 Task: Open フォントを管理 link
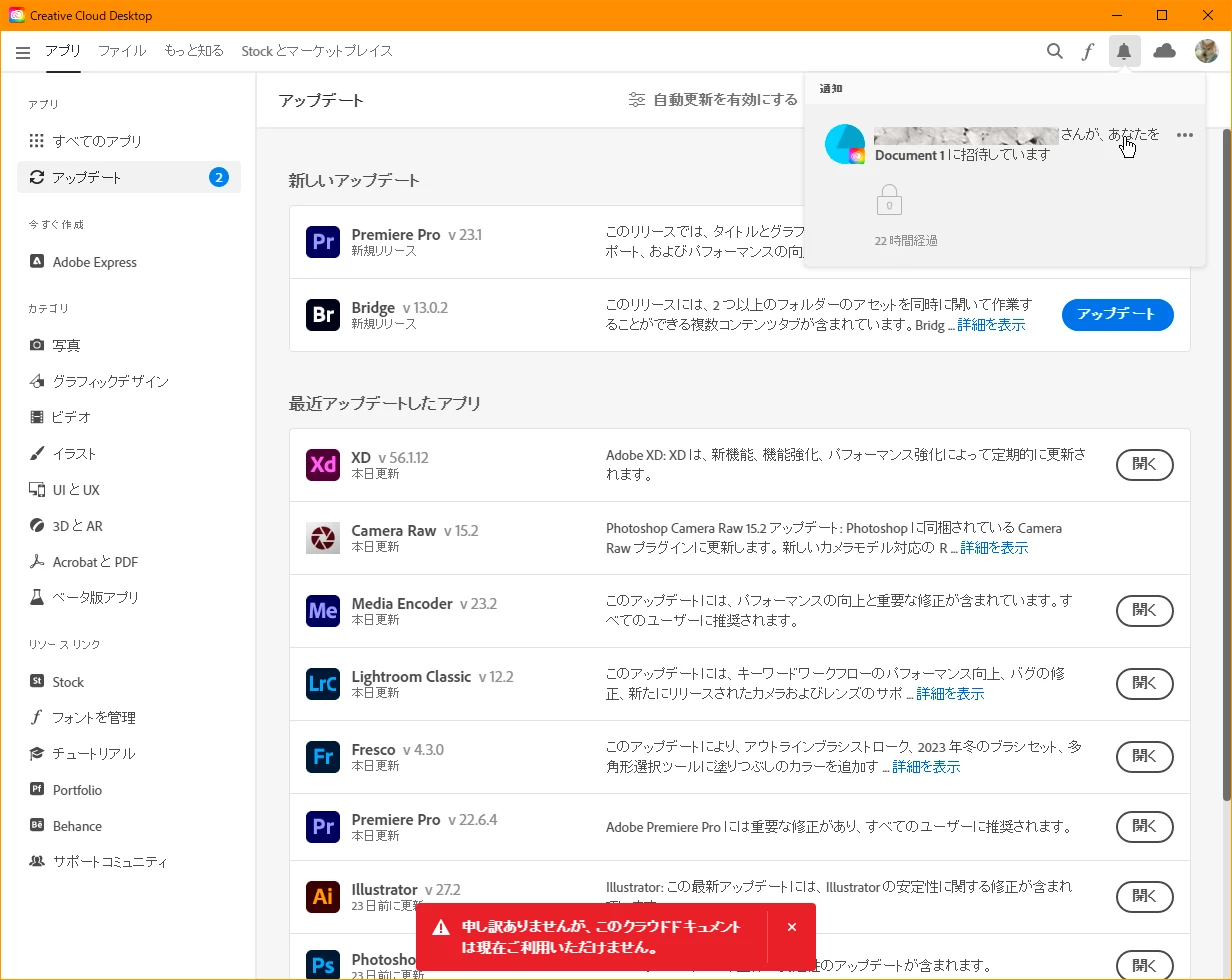(129, 717)
